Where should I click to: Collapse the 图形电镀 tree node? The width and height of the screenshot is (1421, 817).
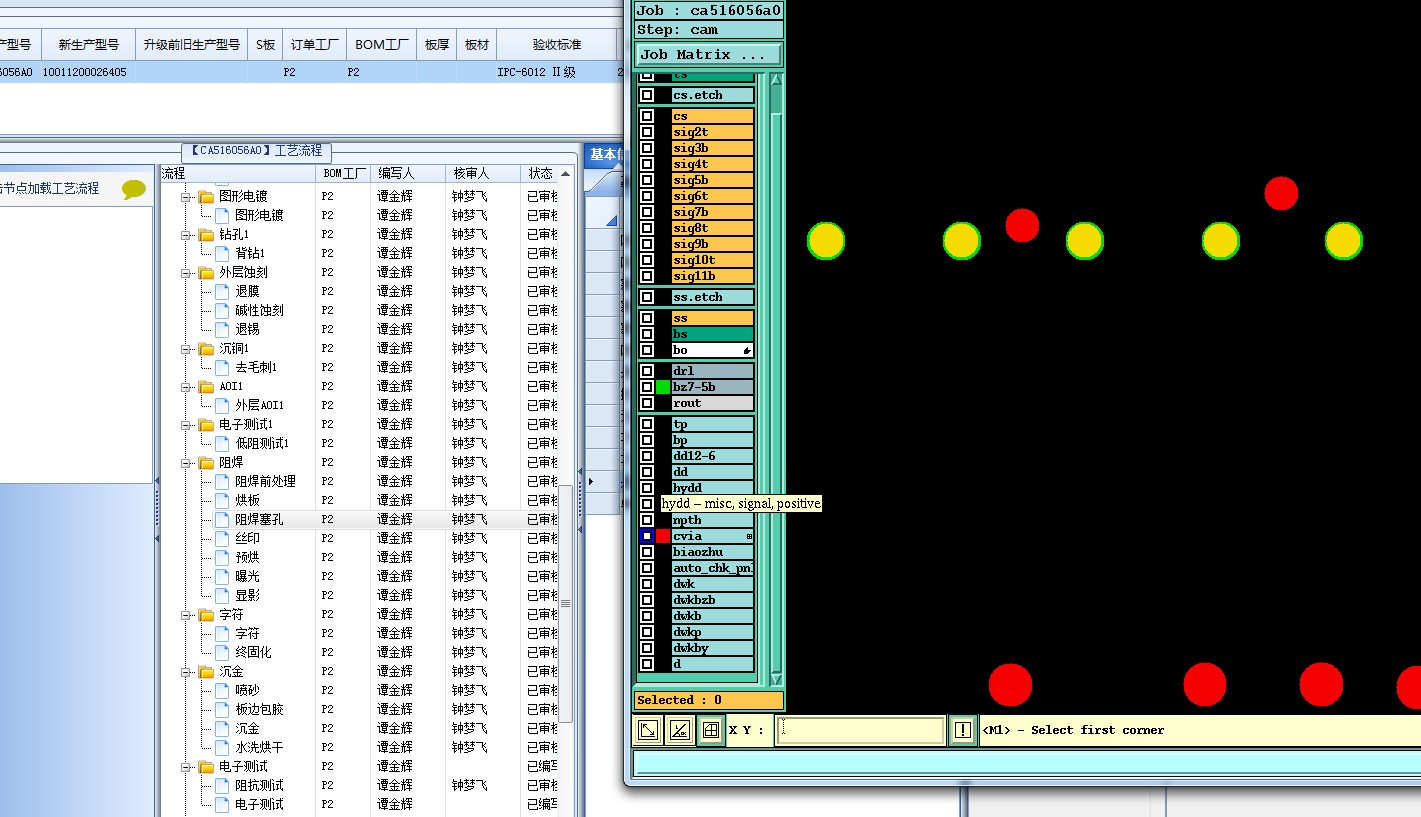[186, 196]
